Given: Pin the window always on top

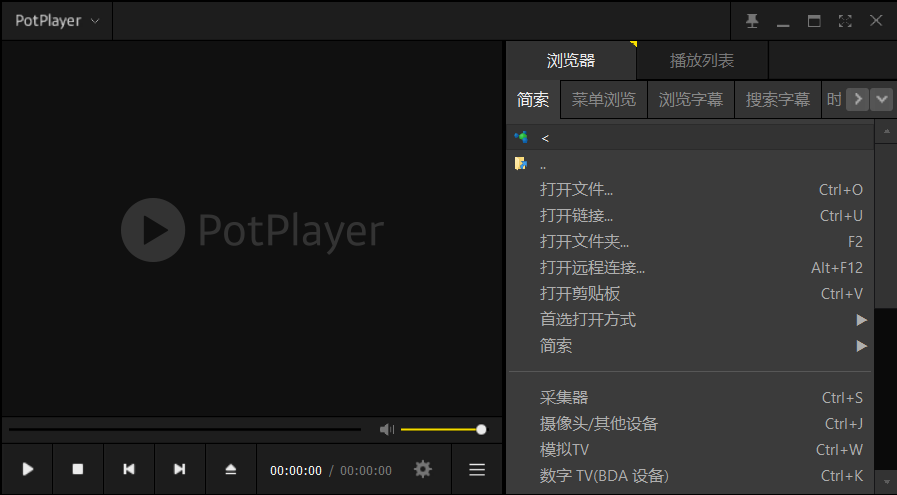Looking at the screenshot, I should (752, 21).
